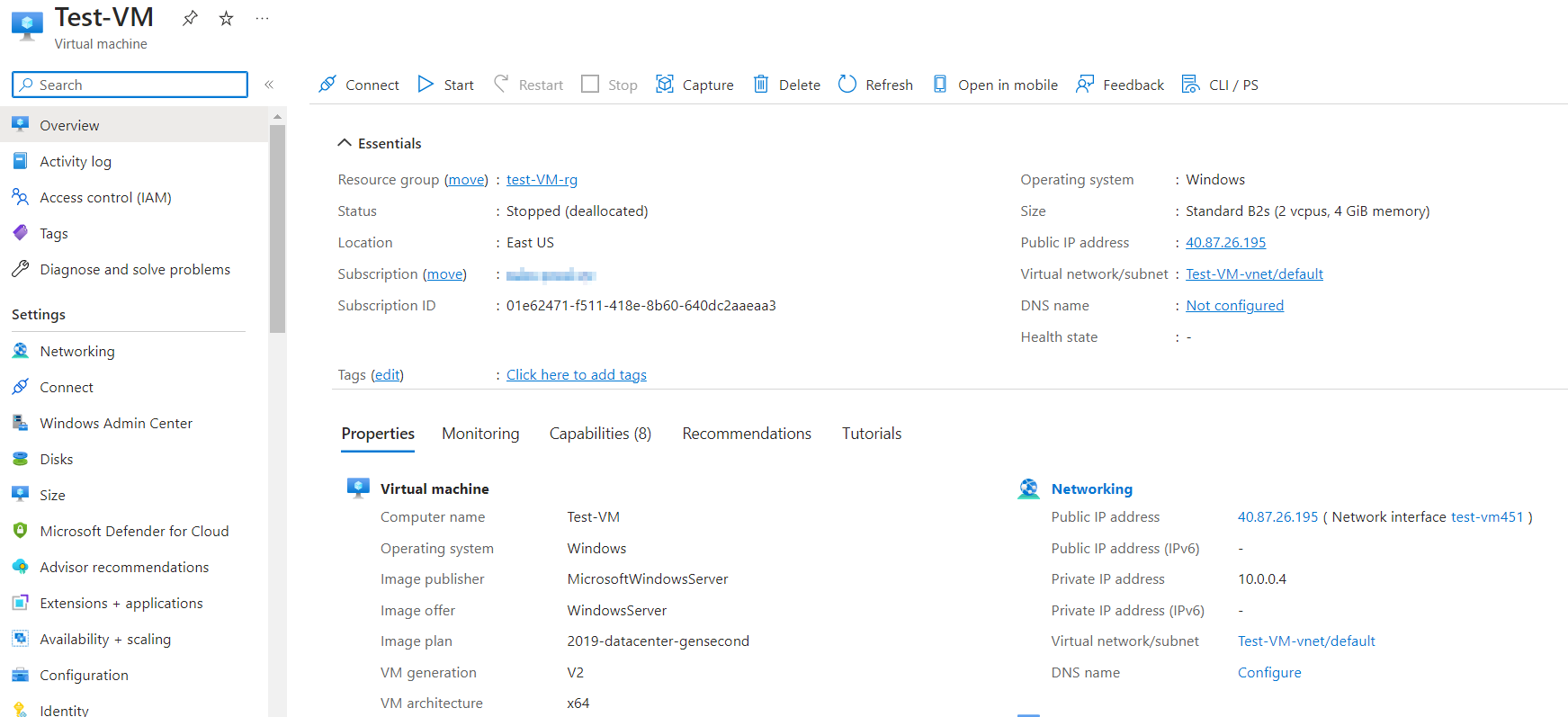Open Test-VM-vnet/default link in Essentials
Image resolution: width=1568 pixels, height=717 pixels.
coord(1254,274)
